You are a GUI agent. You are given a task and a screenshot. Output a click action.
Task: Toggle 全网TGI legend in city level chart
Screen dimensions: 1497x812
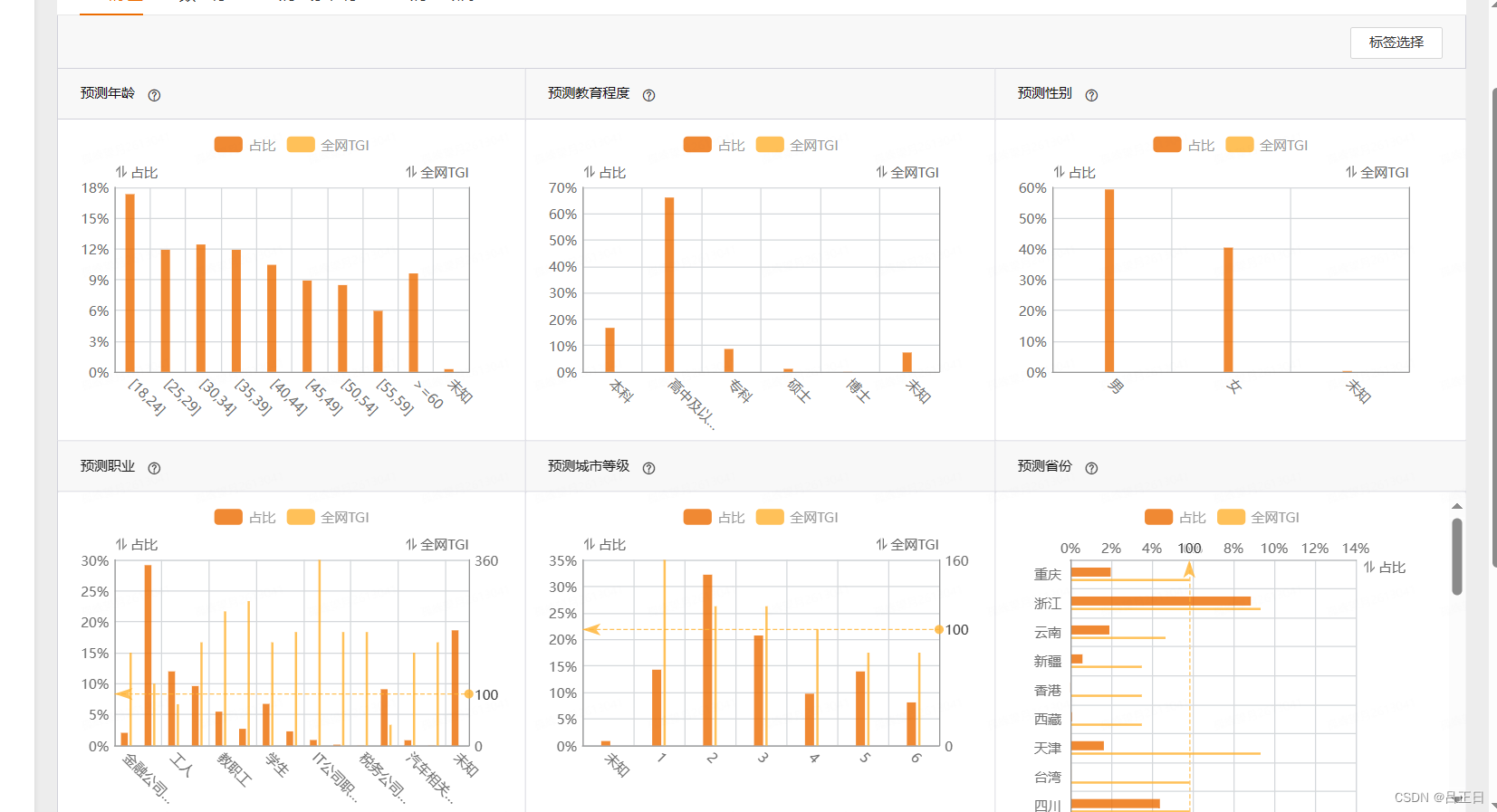[x=797, y=517]
